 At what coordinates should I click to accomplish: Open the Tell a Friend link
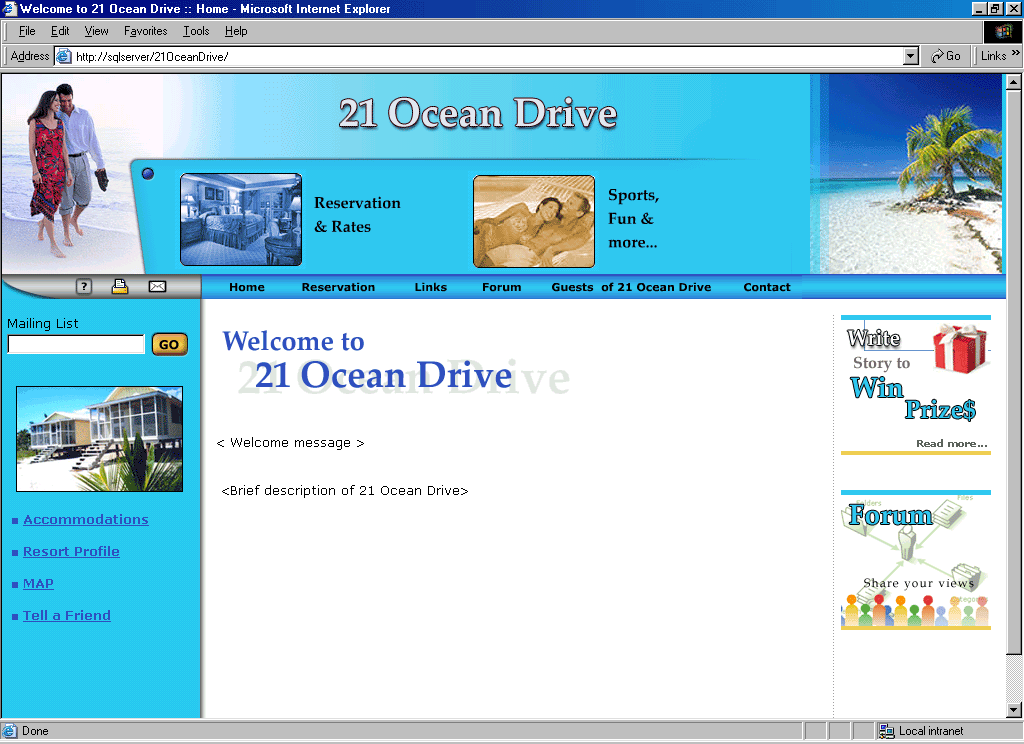pos(67,615)
